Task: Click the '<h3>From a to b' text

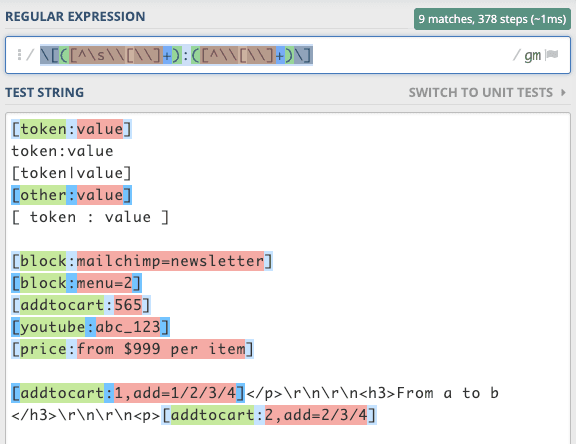Action: 429,393
